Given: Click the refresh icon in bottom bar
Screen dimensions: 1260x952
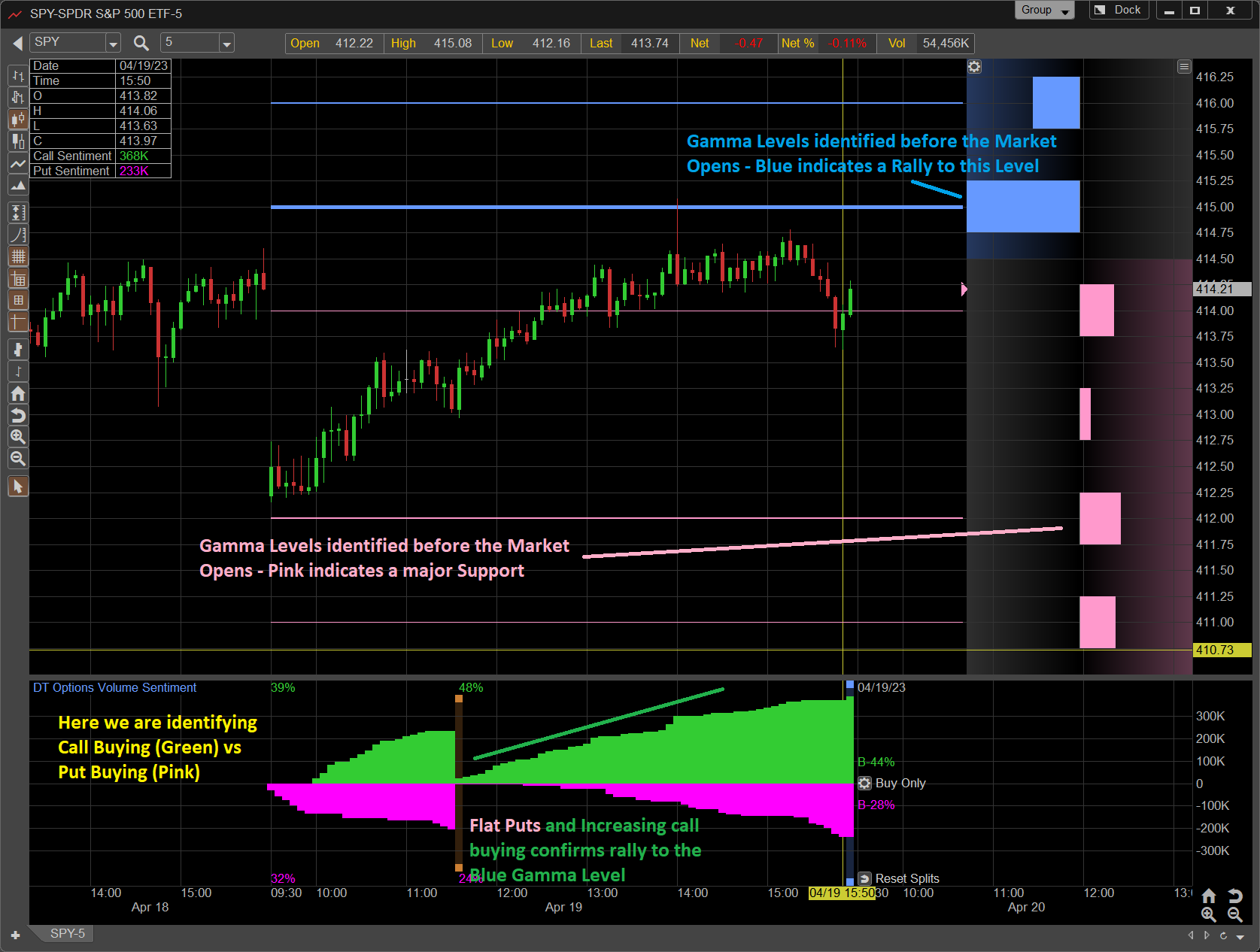Looking at the screenshot, I should (x=1223, y=935).
